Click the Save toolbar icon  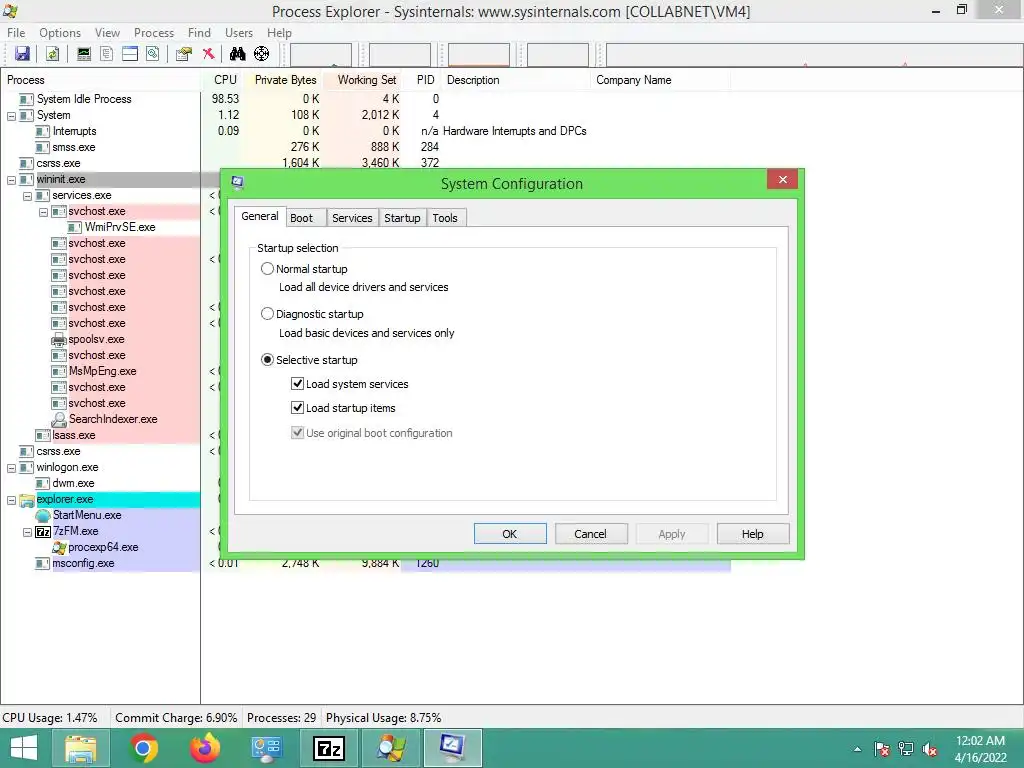pyautogui.click(x=22, y=54)
